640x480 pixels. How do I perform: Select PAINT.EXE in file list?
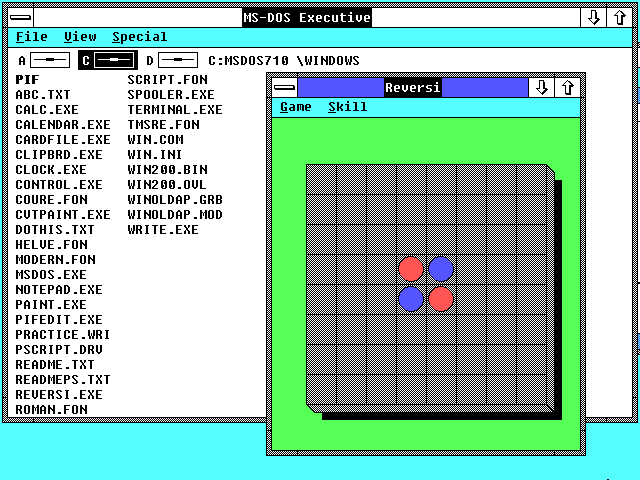[51, 305]
